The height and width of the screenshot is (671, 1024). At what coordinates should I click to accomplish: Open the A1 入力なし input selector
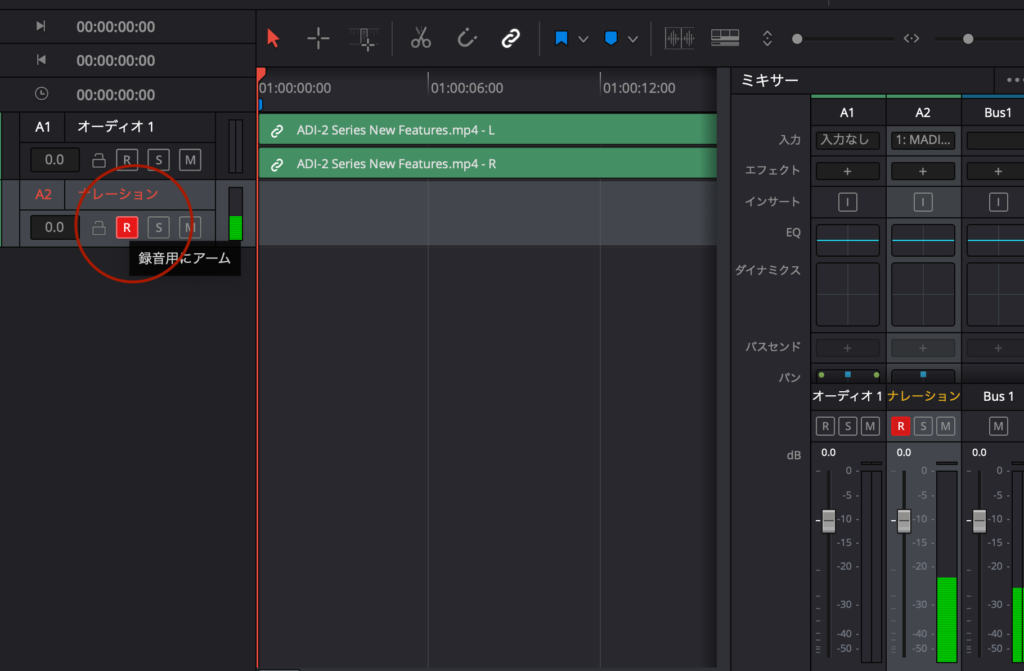(847, 141)
